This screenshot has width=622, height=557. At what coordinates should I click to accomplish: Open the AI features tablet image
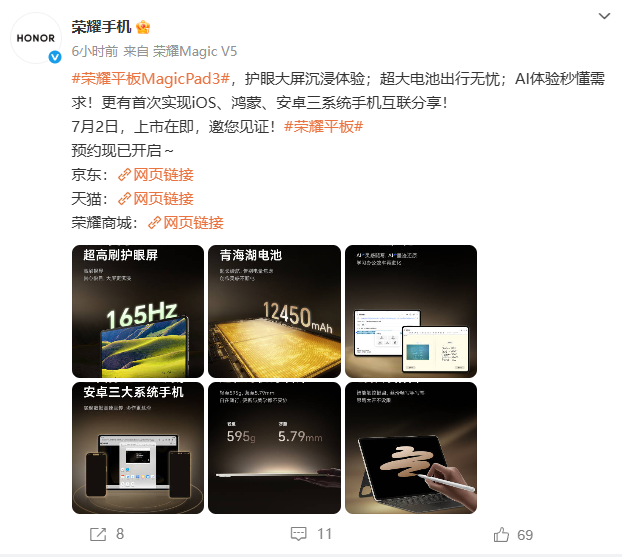[411, 311]
